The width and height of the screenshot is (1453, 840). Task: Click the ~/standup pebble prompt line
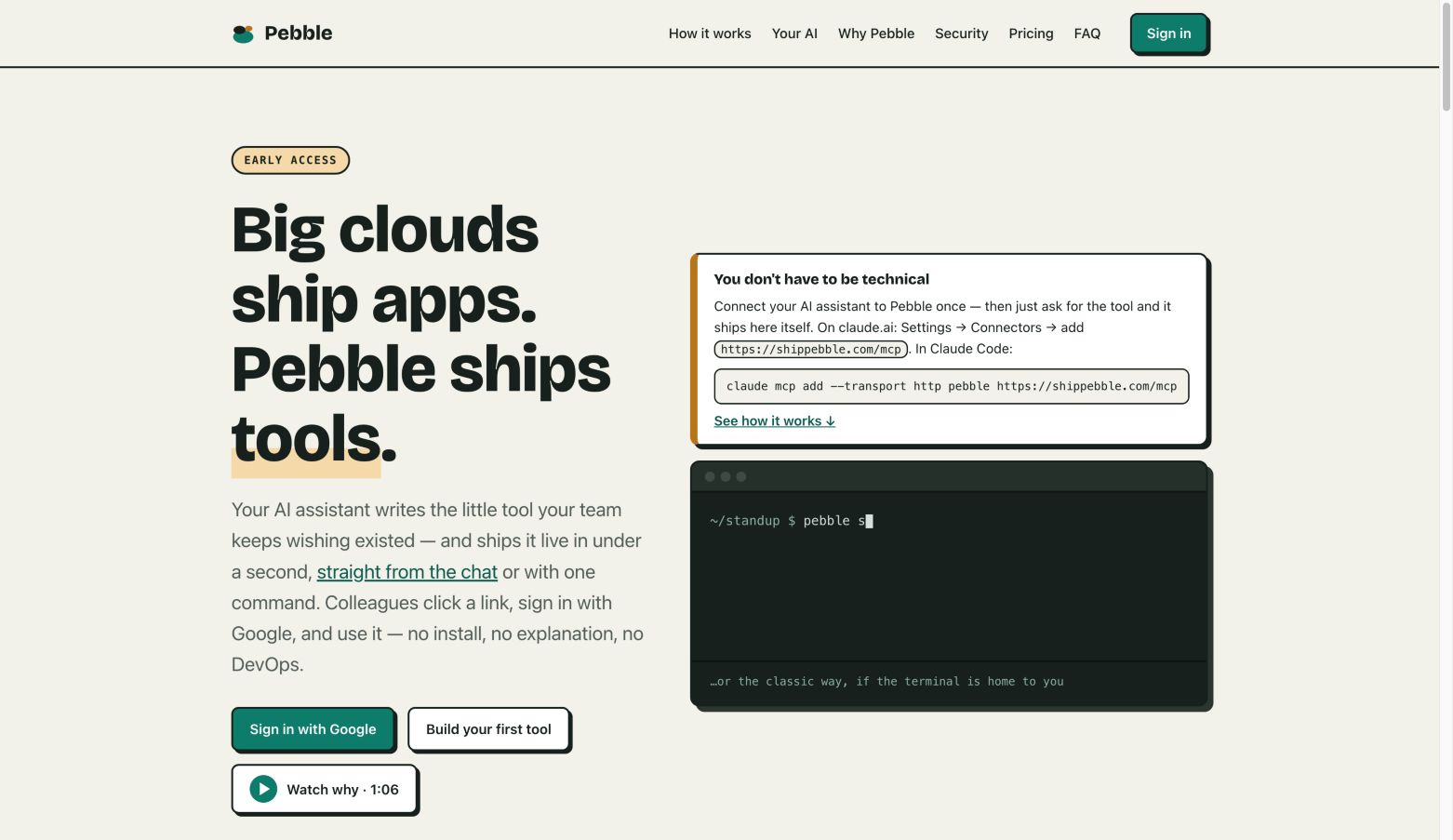(x=791, y=521)
